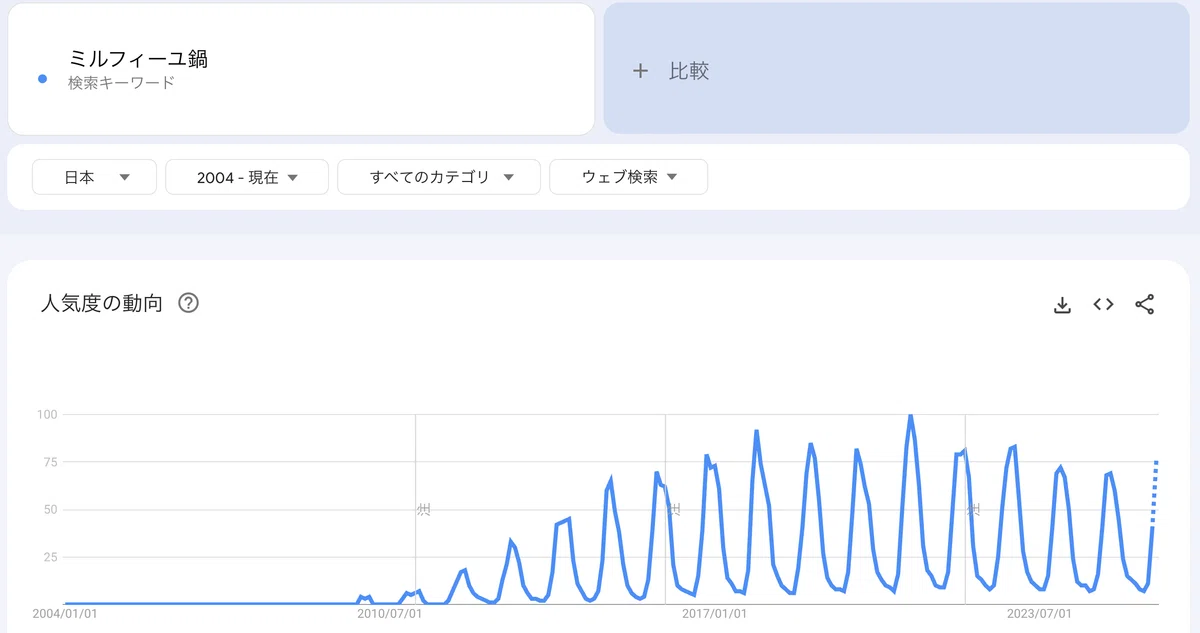This screenshot has width=1200, height=633.
Task: Open the embed code icon
Action: [x=1103, y=304]
